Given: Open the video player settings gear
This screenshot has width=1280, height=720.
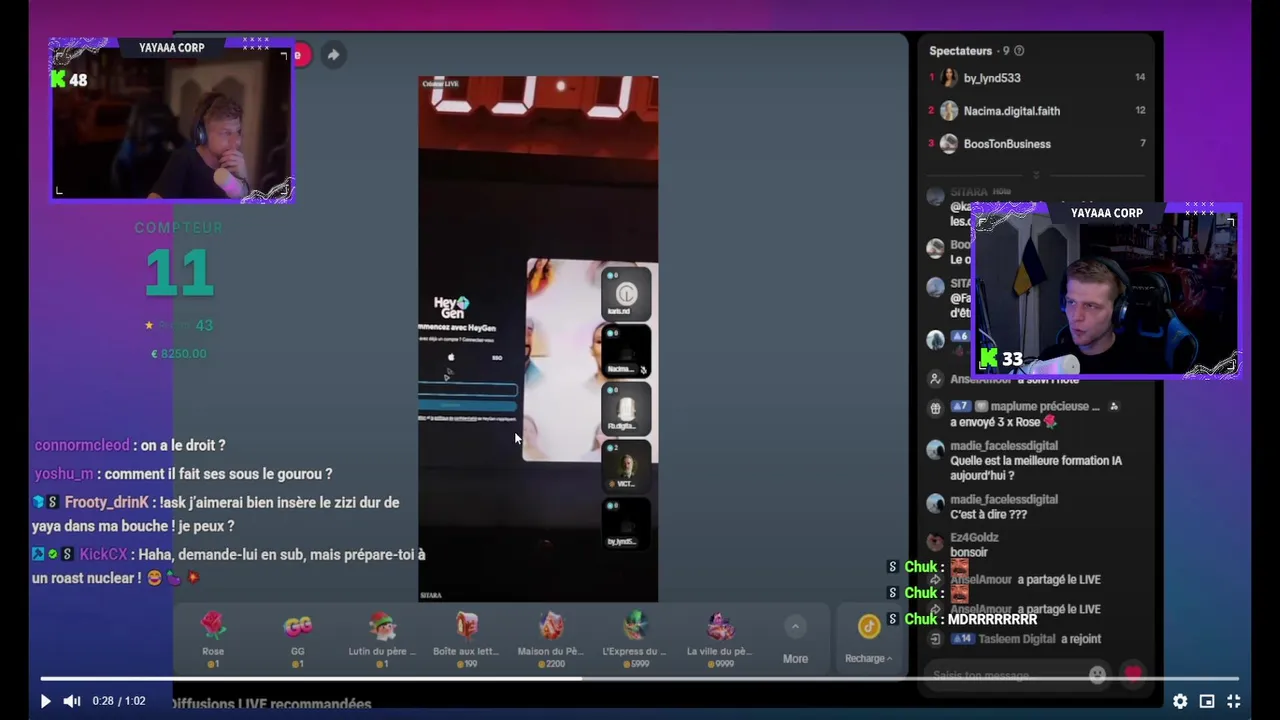Looking at the screenshot, I should pos(1180,702).
